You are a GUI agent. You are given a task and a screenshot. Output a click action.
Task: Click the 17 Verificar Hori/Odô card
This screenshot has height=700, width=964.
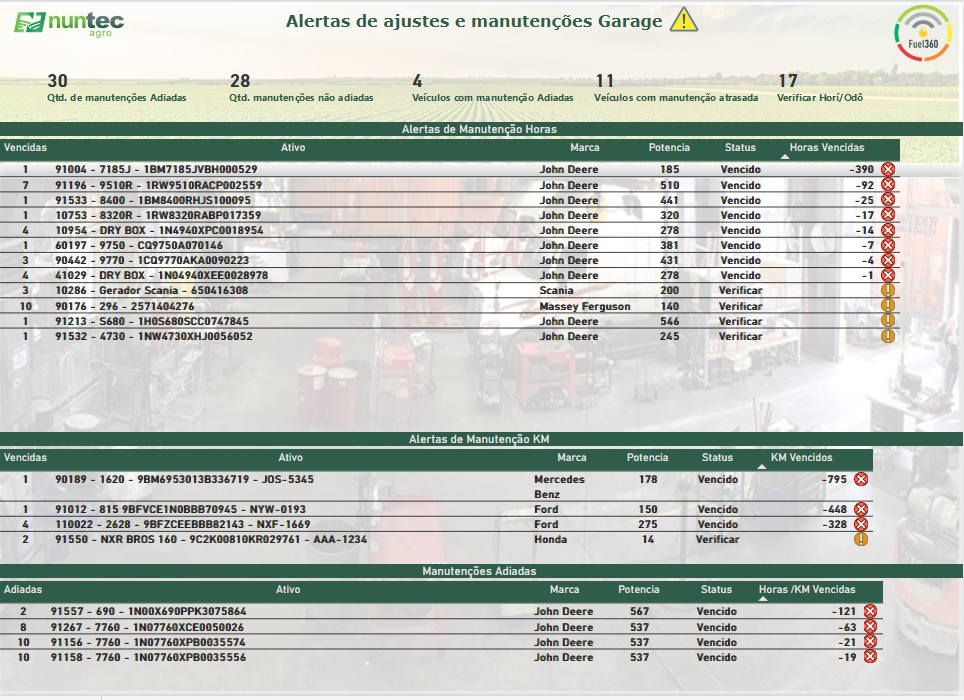pos(820,88)
